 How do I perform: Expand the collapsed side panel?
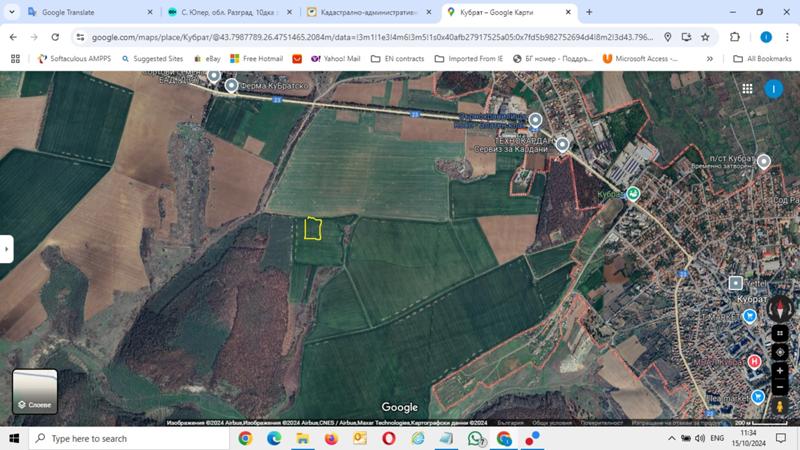coord(6,249)
